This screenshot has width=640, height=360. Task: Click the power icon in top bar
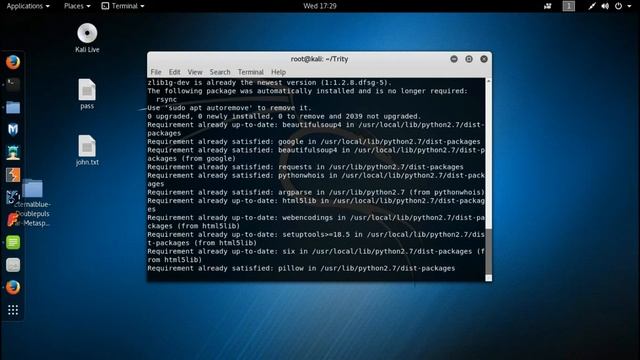pos(618,6)
